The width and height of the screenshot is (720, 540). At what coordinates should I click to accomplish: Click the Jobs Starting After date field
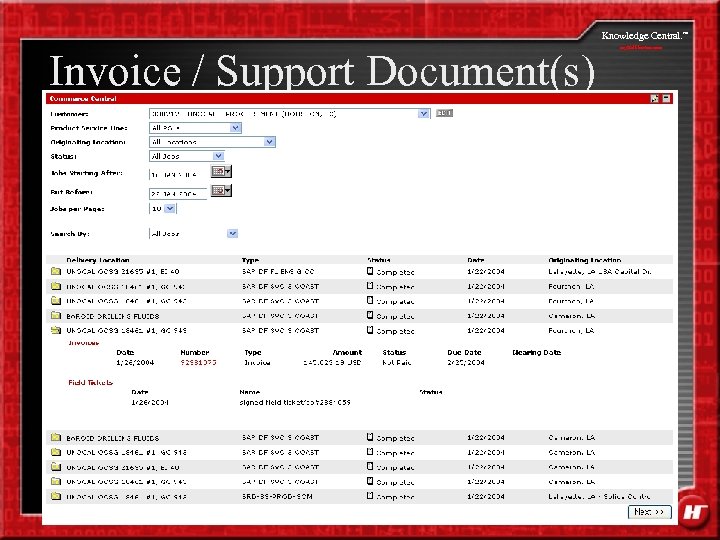pos(178,174)
